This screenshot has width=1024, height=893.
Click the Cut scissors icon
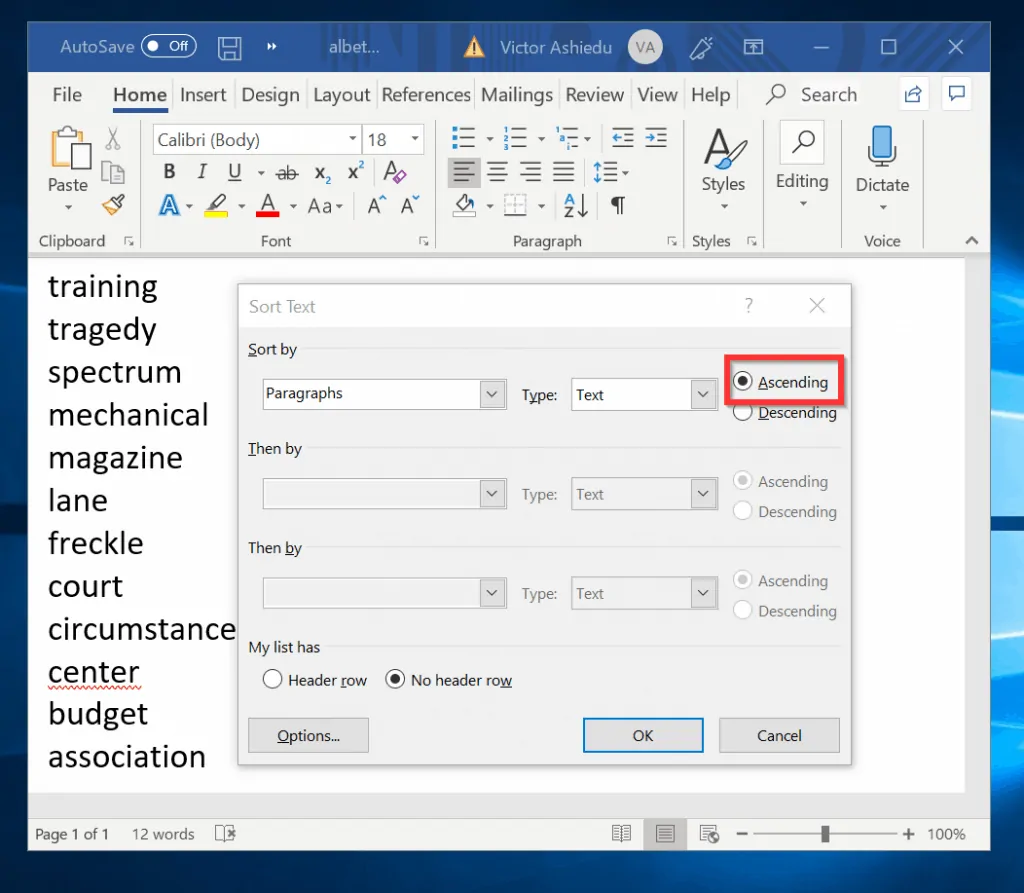click(x=113, y=138)
